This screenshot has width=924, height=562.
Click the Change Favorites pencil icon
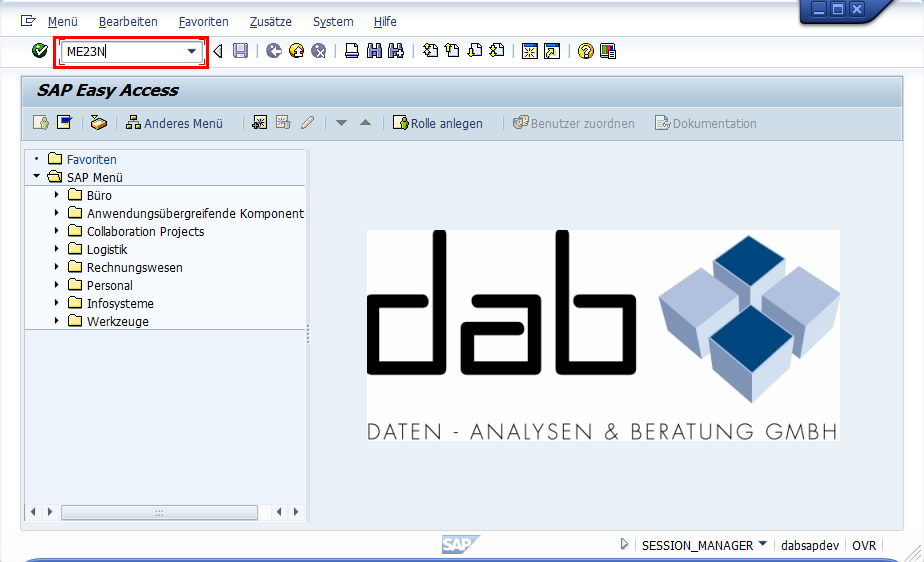308,123
